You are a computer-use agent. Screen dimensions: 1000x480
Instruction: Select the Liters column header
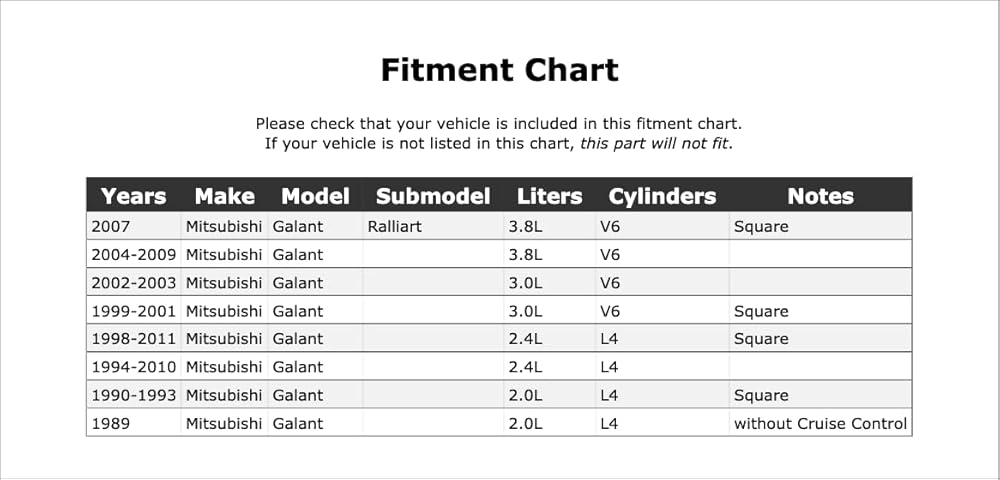point(549,196)
